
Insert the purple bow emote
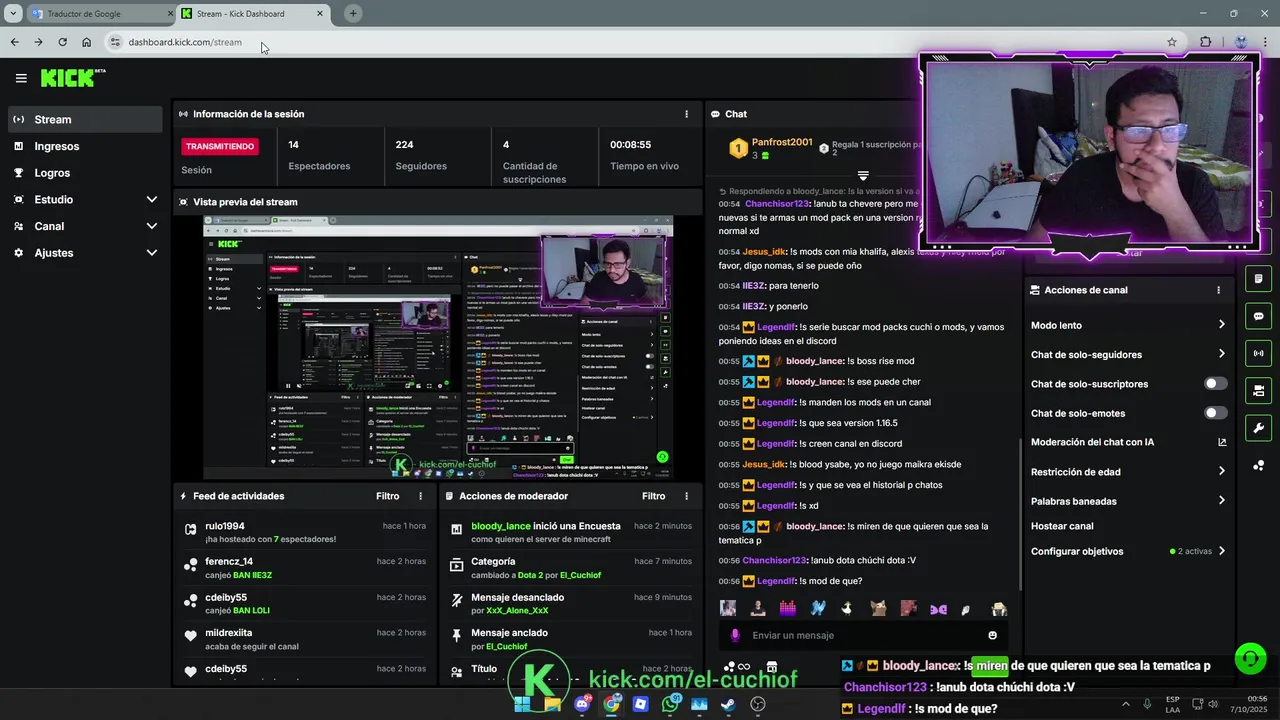pyautogui.click(x=938, y=608)
